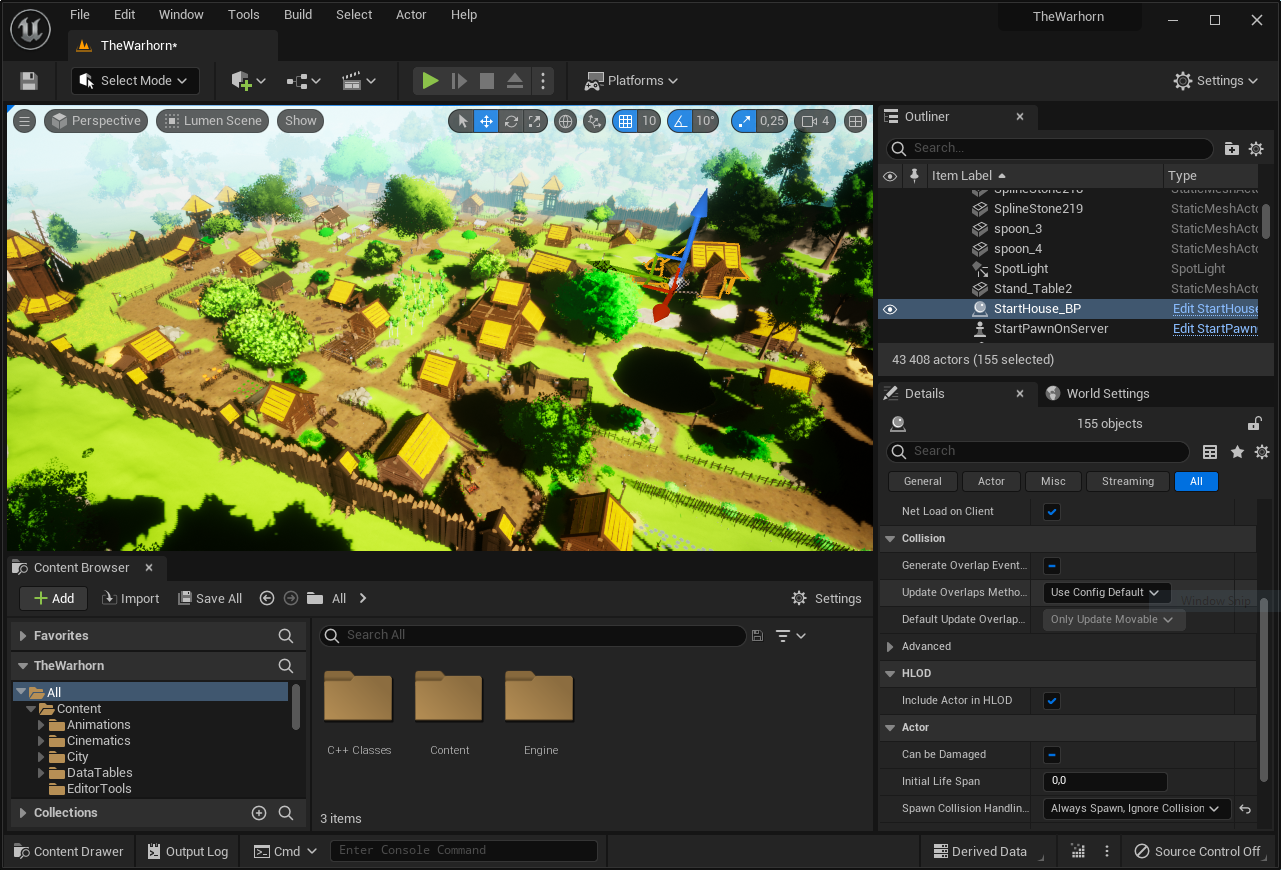This screenshot has height=870, width=1281.
Task: Activate the Scale gizmo tool
Action: click(535, 121)
